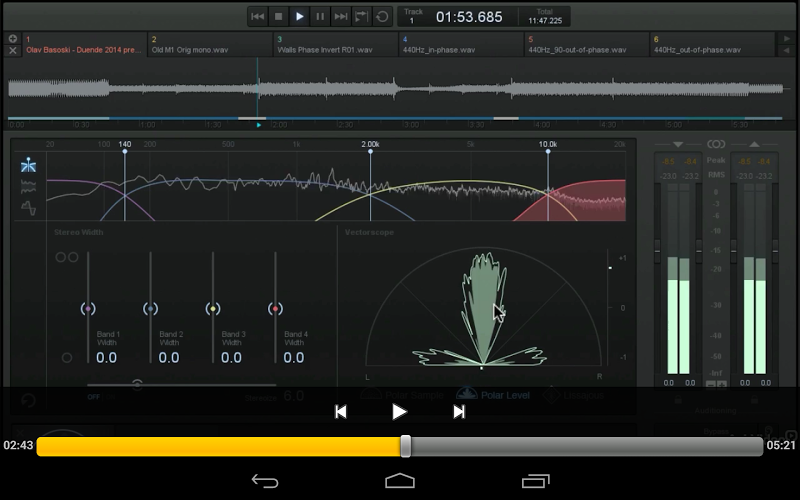Click the Stereoize horizontal slider handle

pyautogui.click(x=137, y=384)
